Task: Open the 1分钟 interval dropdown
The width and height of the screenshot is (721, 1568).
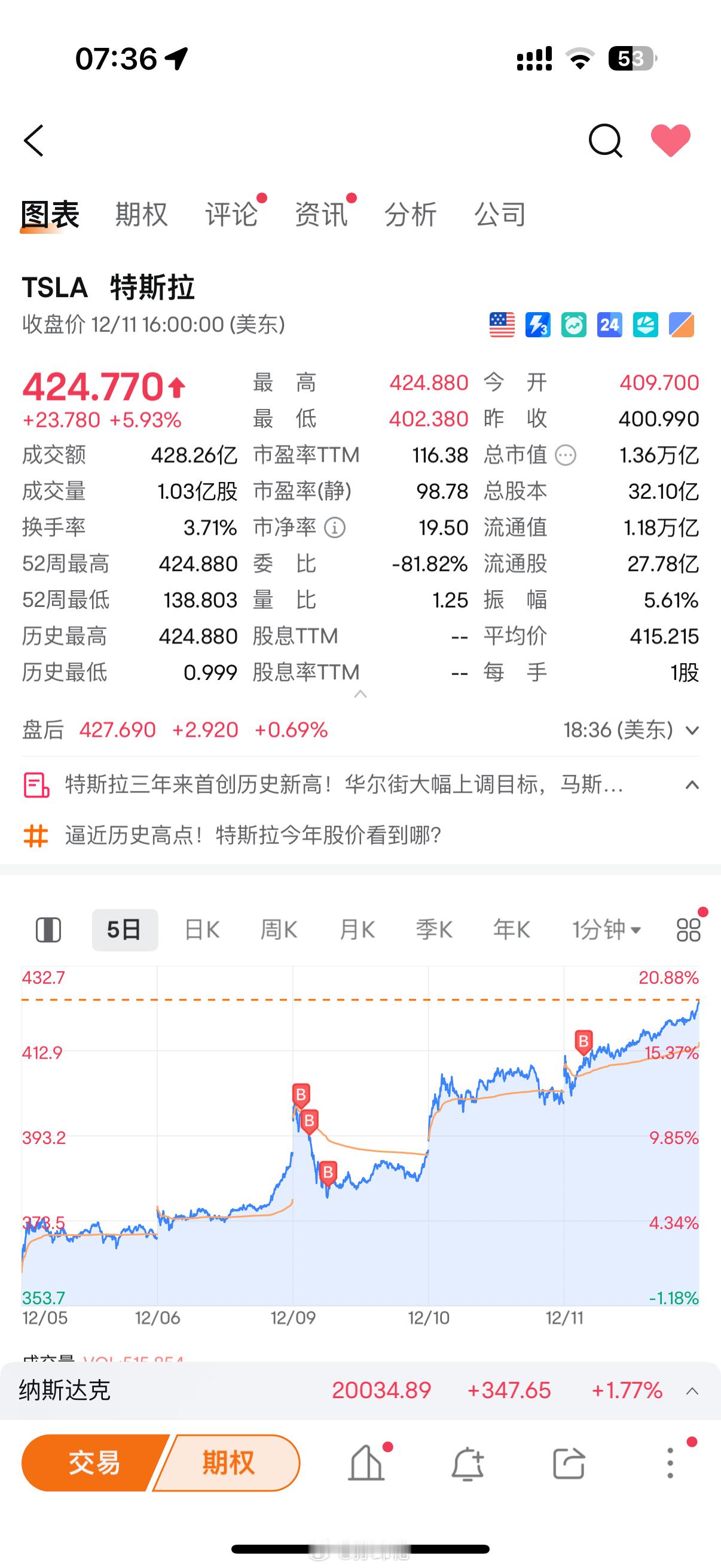Action: [606, 930]
